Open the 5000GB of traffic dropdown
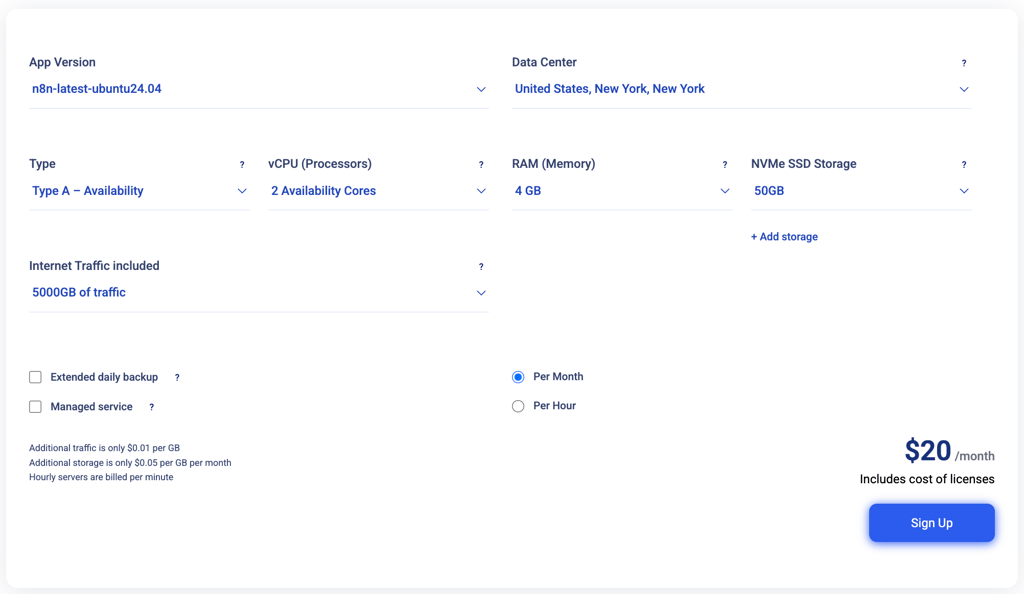The image size is (1024, 594). [259, 293]
